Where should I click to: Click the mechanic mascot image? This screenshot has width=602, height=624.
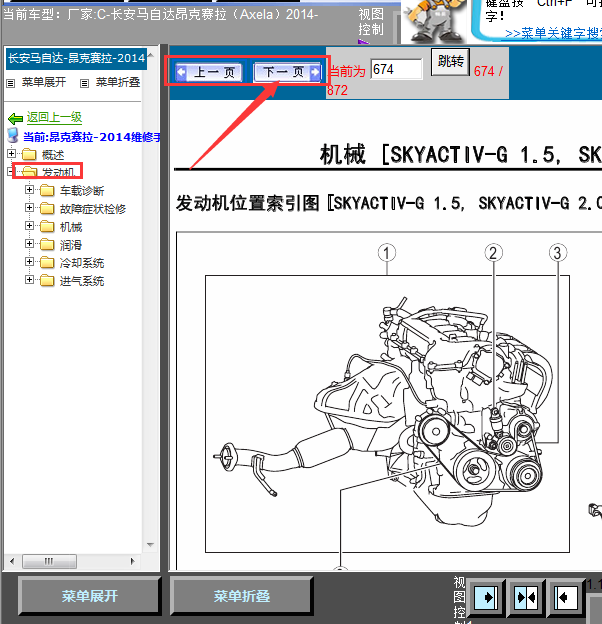(x=436, y=21)
